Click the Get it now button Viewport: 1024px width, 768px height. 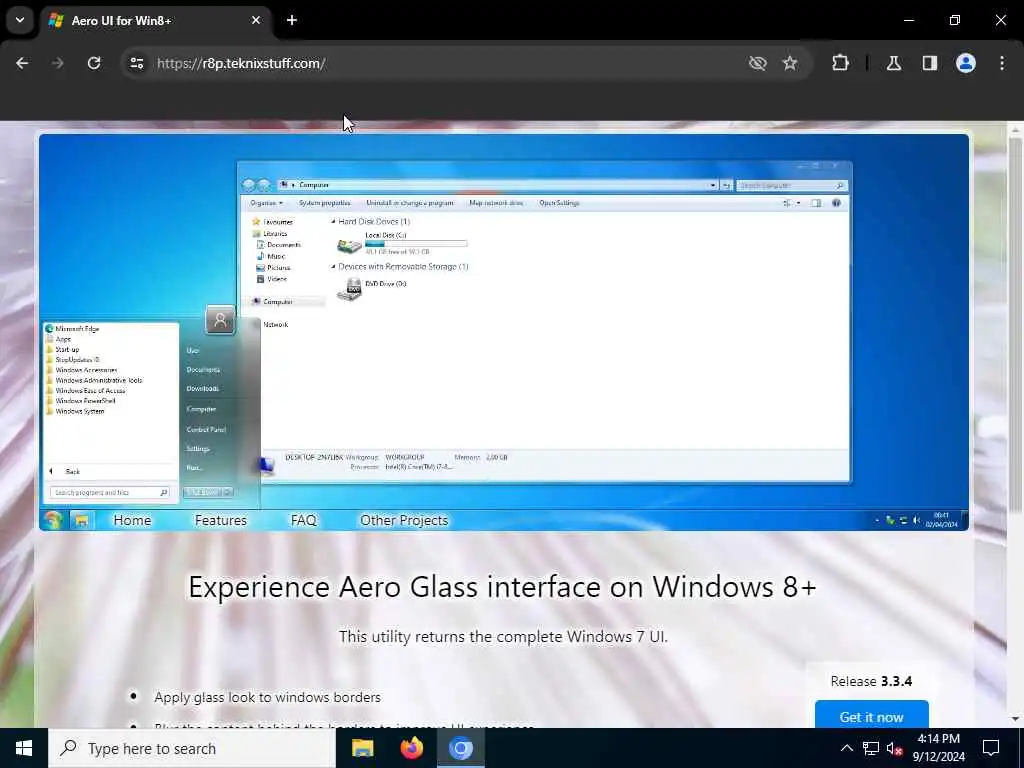click(x=871, y=716)
